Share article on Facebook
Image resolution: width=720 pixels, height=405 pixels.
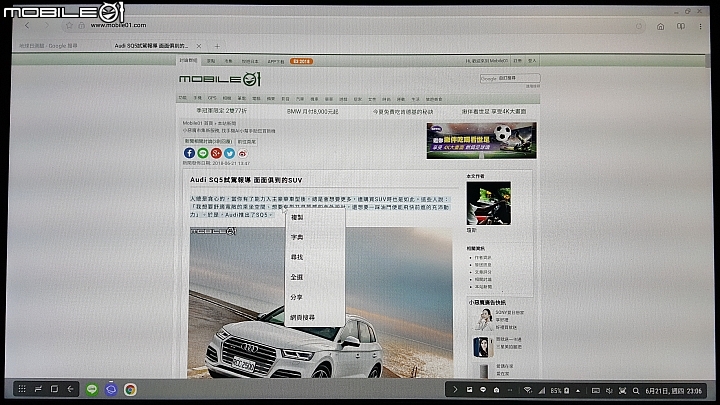click(x=189, y=153)
